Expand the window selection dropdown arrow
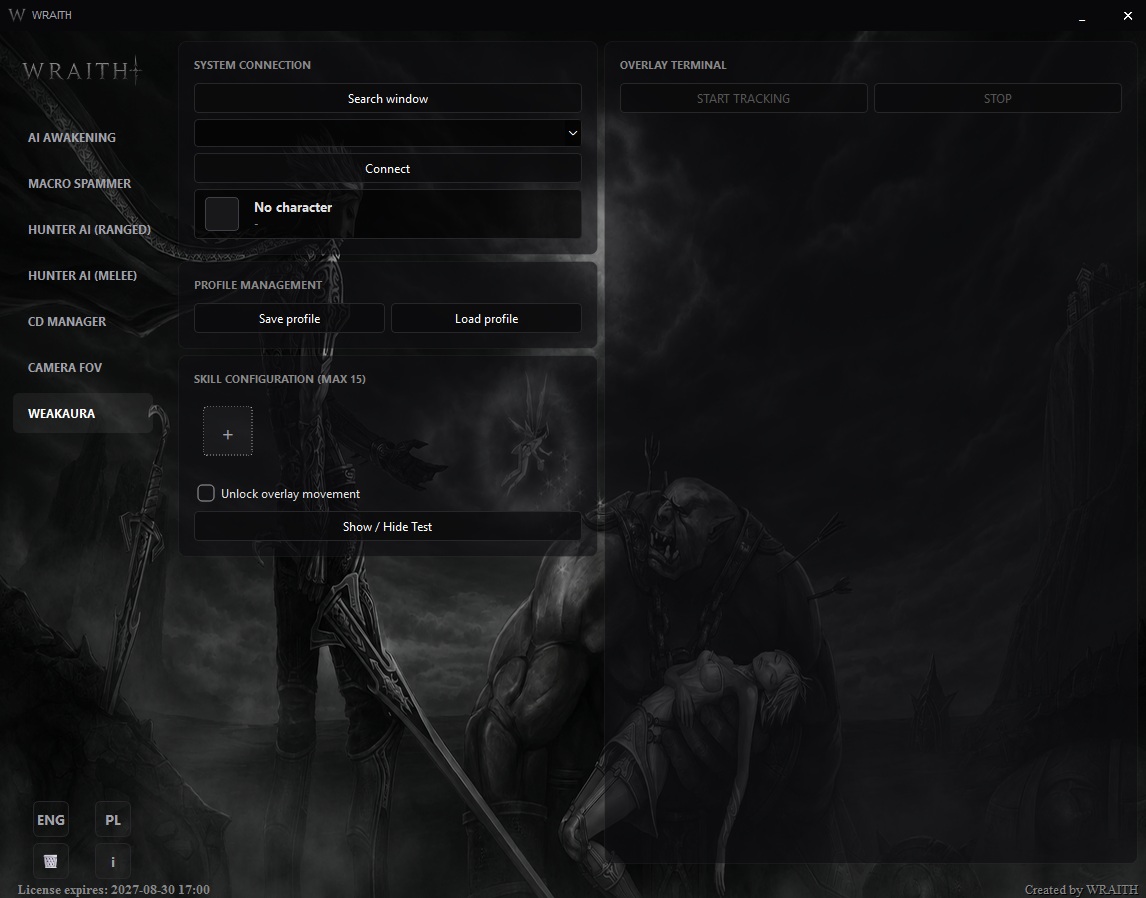The width and height of the screenshot is (1146, 898). pos(572,133)
